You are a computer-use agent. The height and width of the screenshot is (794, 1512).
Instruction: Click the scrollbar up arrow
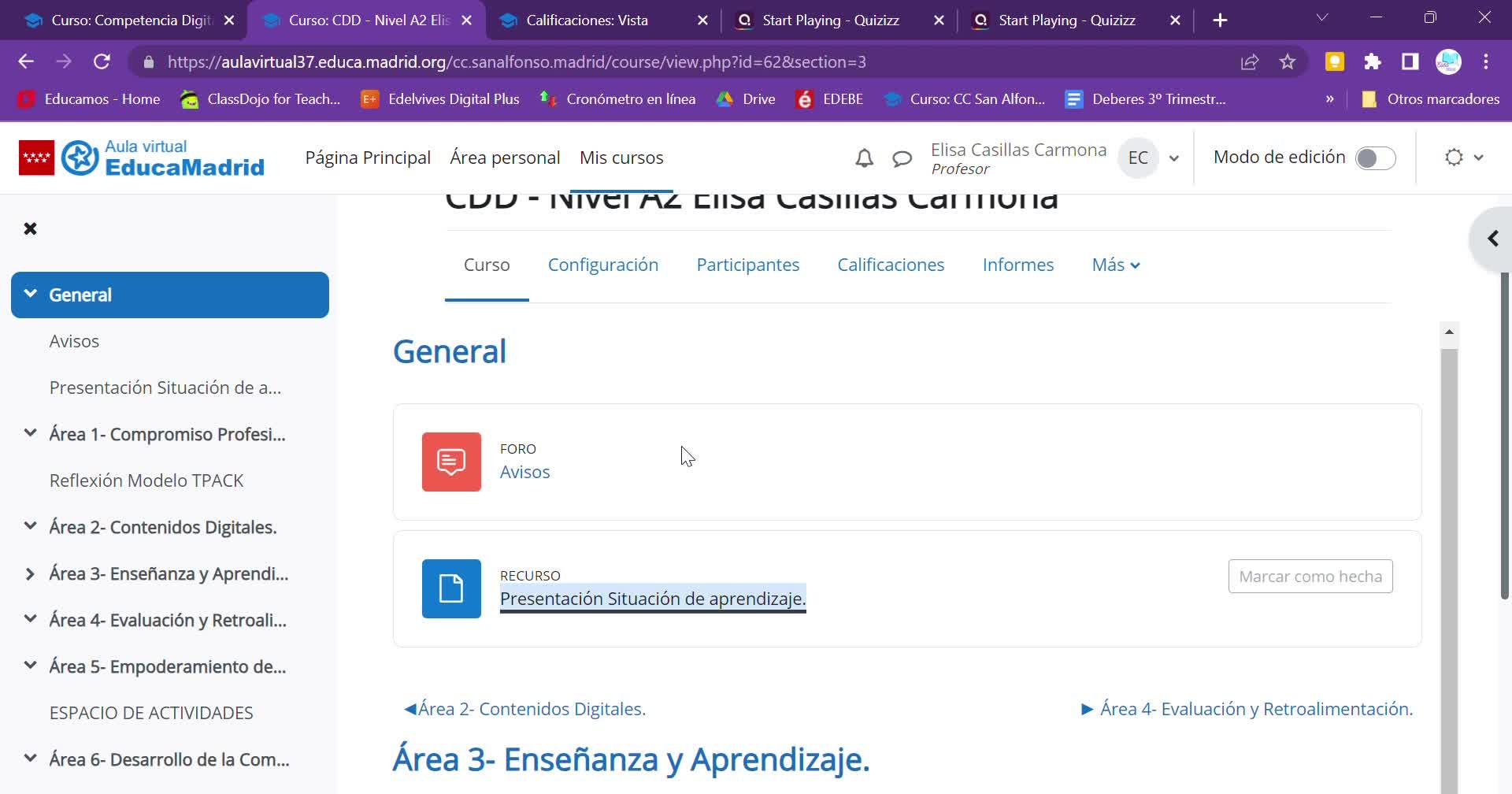coord(1449,332)
